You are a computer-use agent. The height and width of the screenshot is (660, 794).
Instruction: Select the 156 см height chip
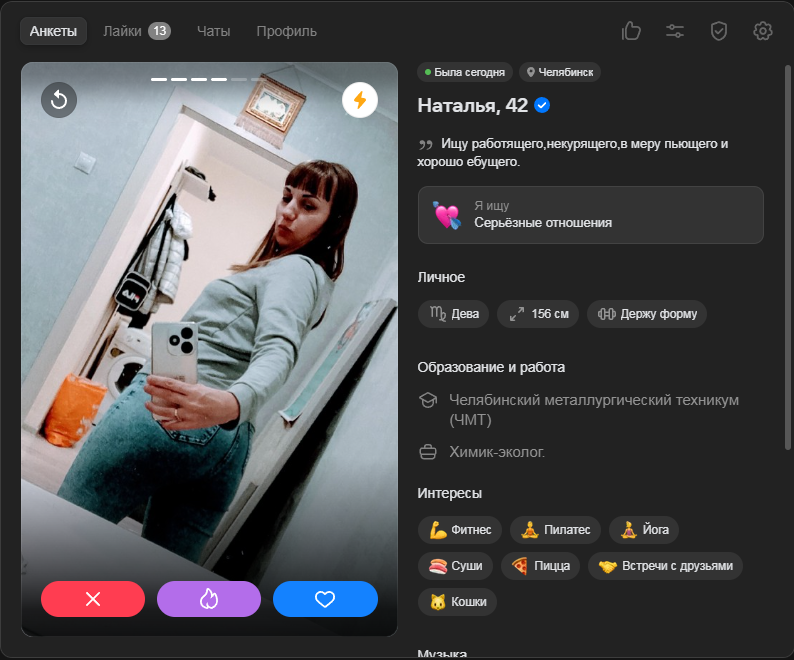tap(538, 314)
